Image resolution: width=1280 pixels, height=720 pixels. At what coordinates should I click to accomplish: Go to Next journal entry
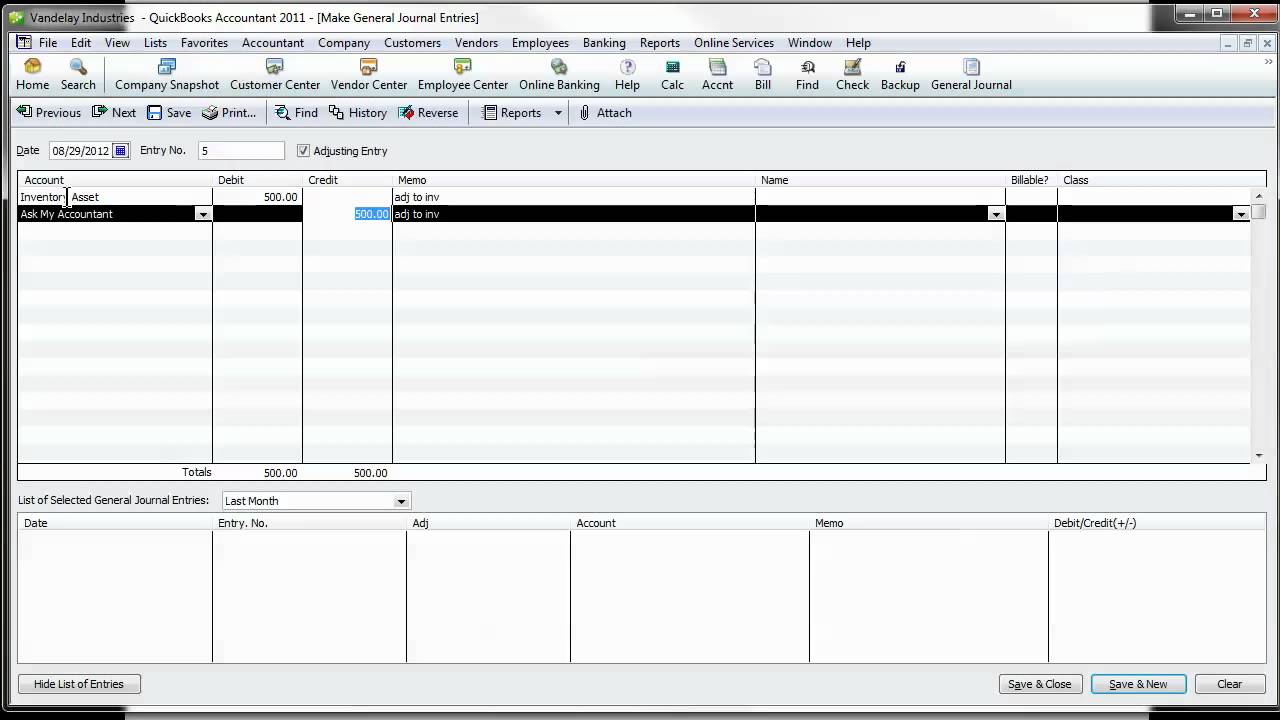click(114, 113)
